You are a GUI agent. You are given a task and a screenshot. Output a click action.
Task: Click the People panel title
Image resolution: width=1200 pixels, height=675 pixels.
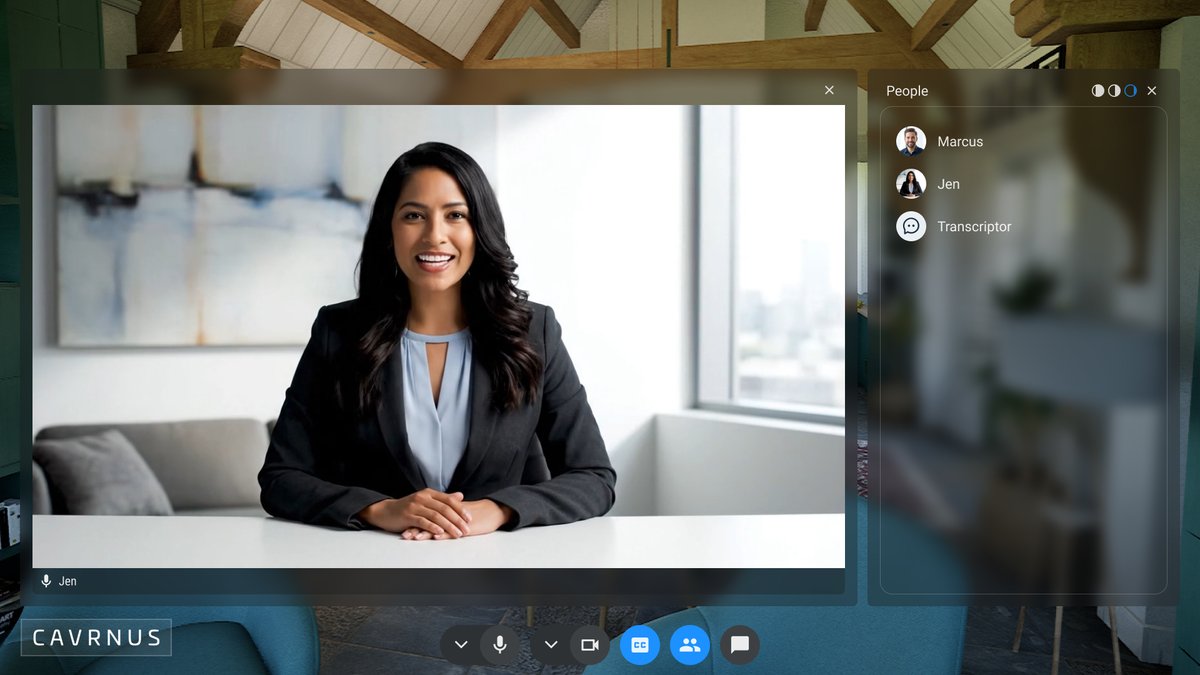click(907, 91)
